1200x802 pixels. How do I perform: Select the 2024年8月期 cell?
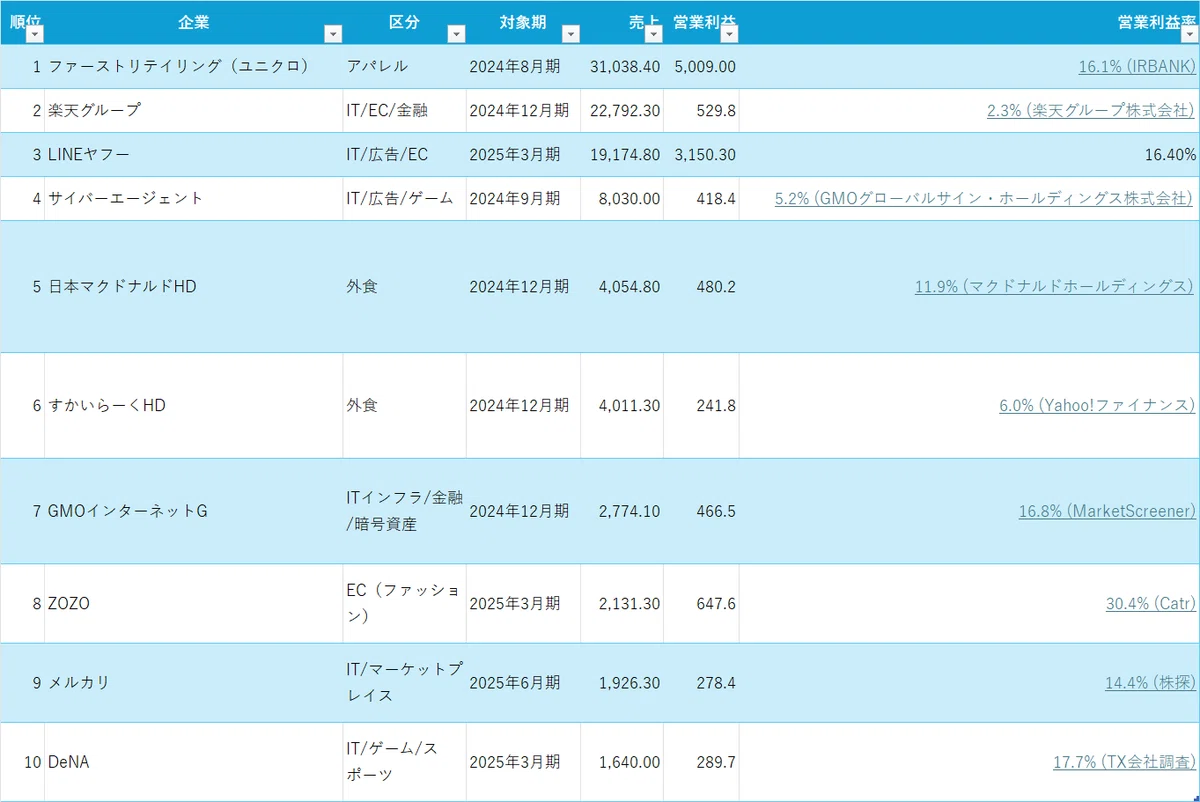pyautogui.click(x=523, y=67)
